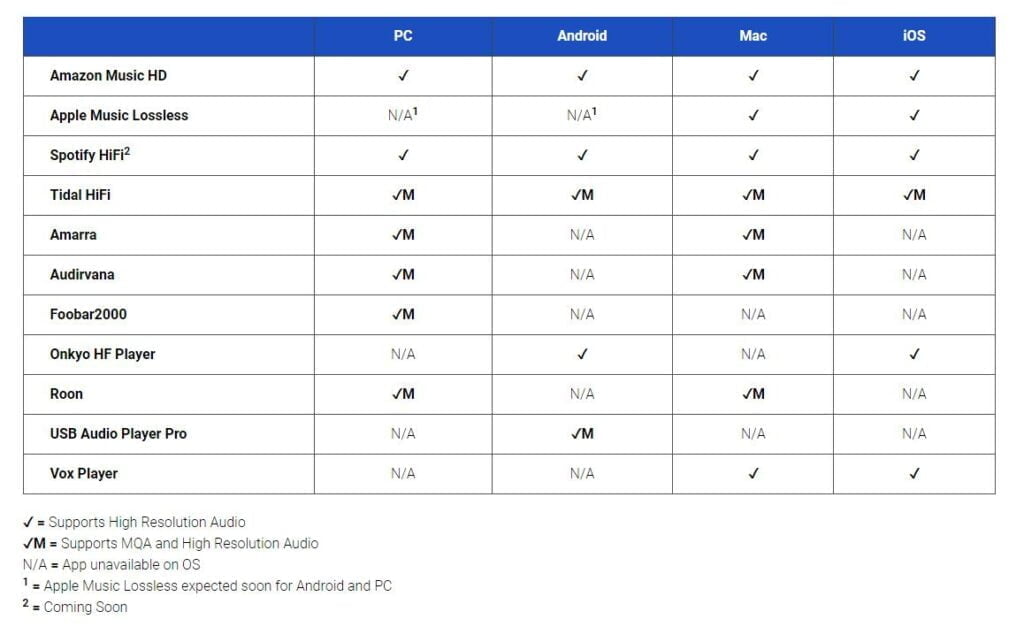Select Spotify HiFi's iOS checkmark
The width and height of the screenshot is (1024, 627).
click(914, 155)
